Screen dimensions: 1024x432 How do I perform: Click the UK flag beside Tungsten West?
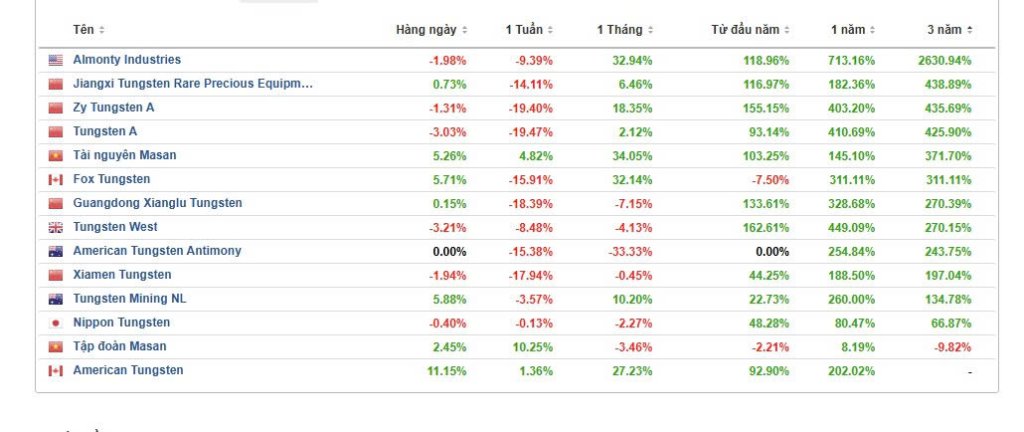point(56,228)
